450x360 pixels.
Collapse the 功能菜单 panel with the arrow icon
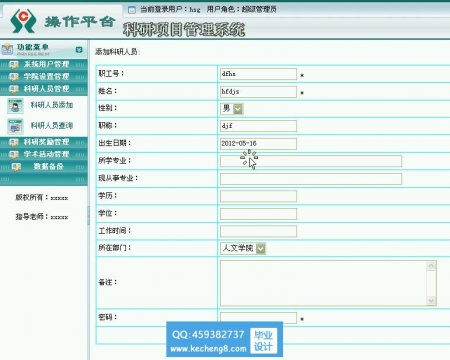79,50
